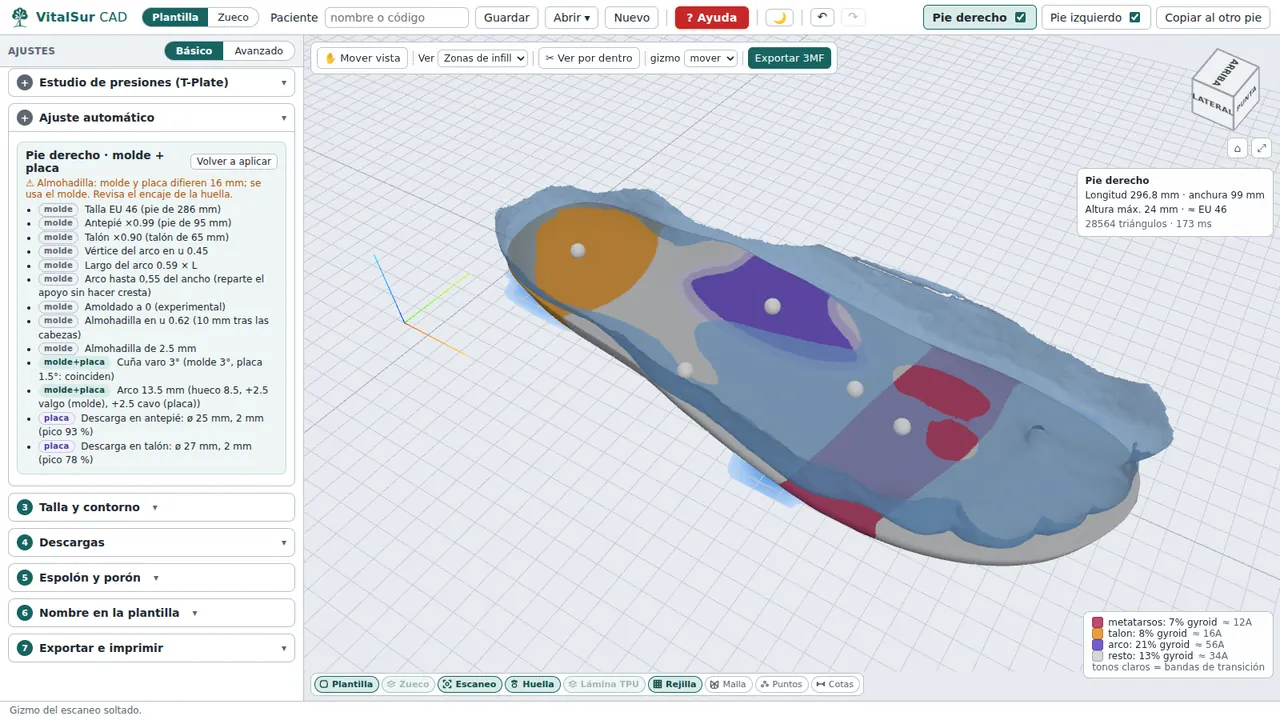Click talon orange legend swatch
The width and height of the screenshot is (1280, 720).
click(x=1098, y=634)
